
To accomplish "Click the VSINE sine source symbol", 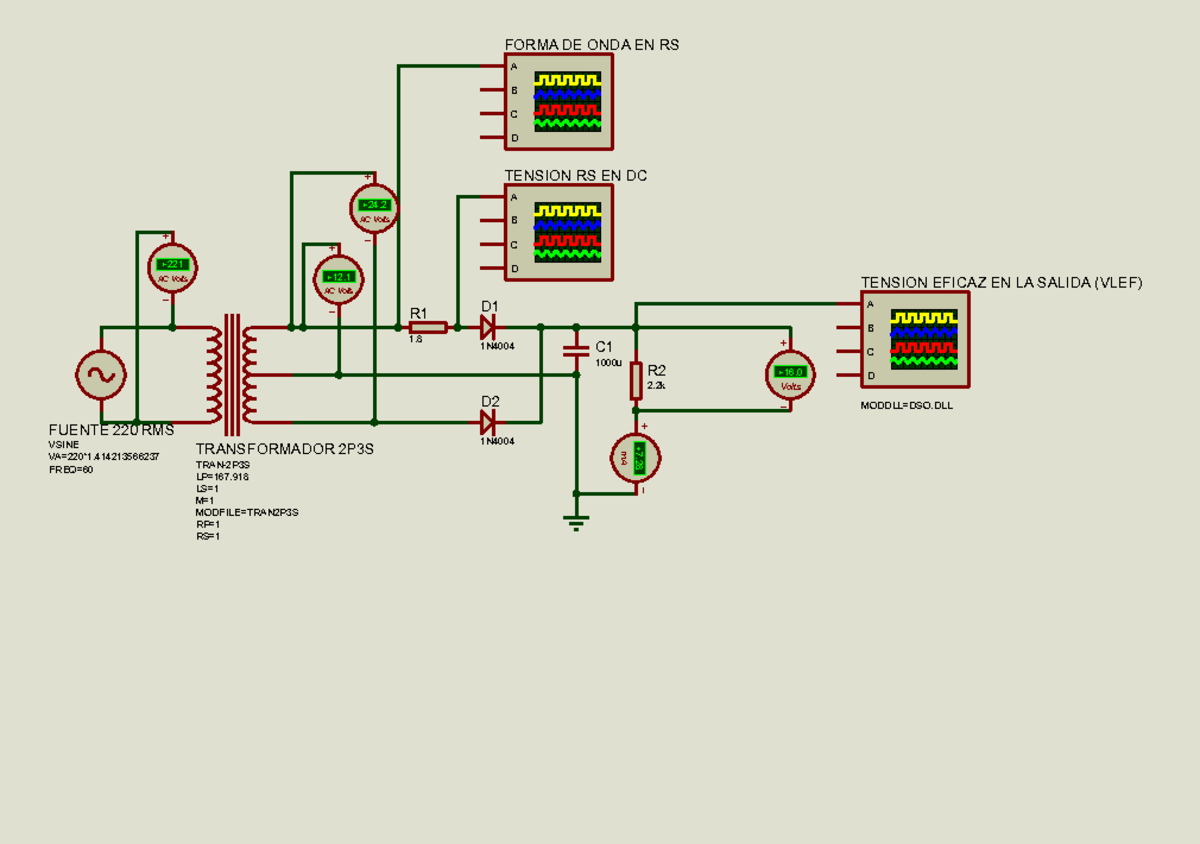I will pyautogui.click(x=100, y=374).
